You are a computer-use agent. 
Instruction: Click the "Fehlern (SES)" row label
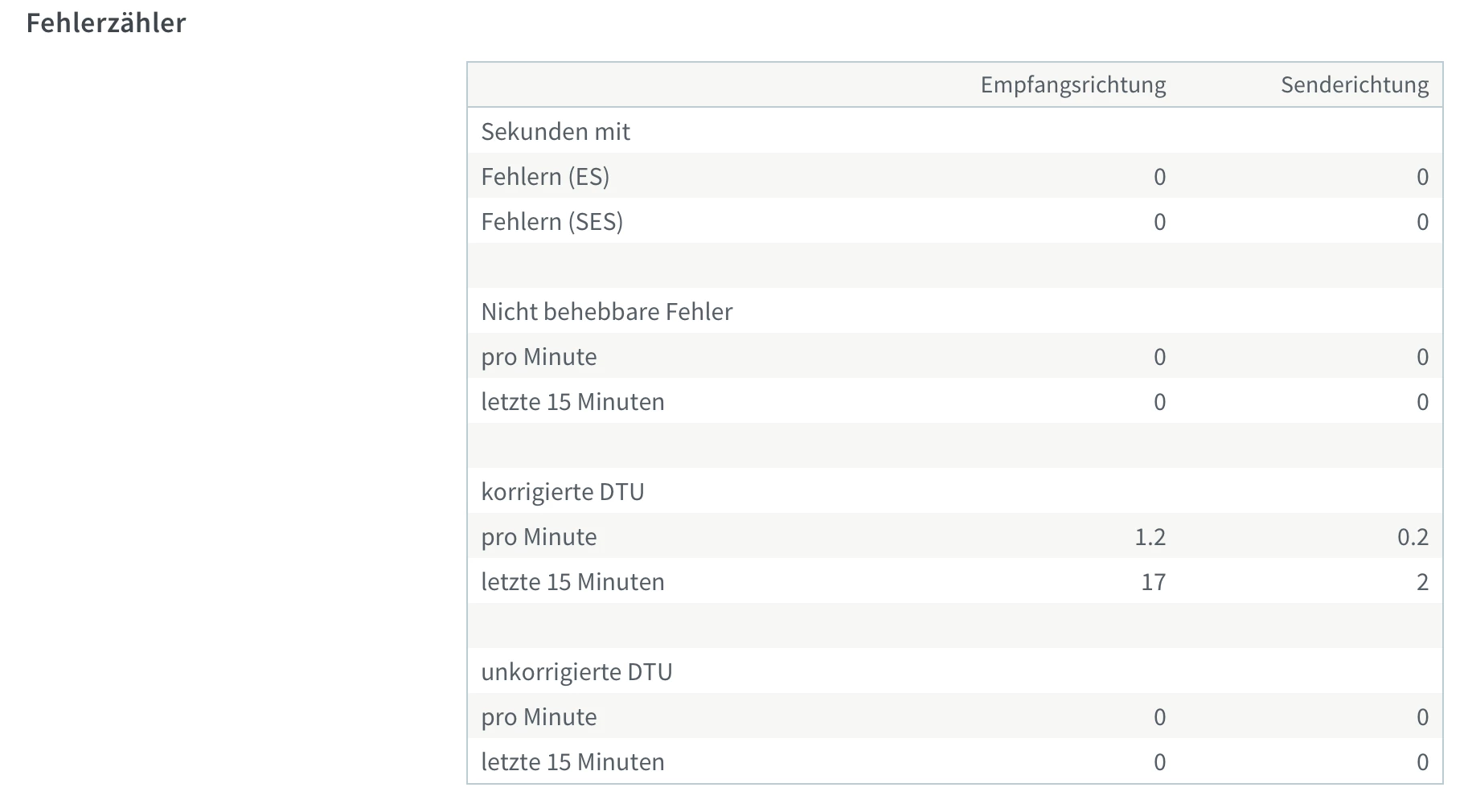[x=552, y=221]
